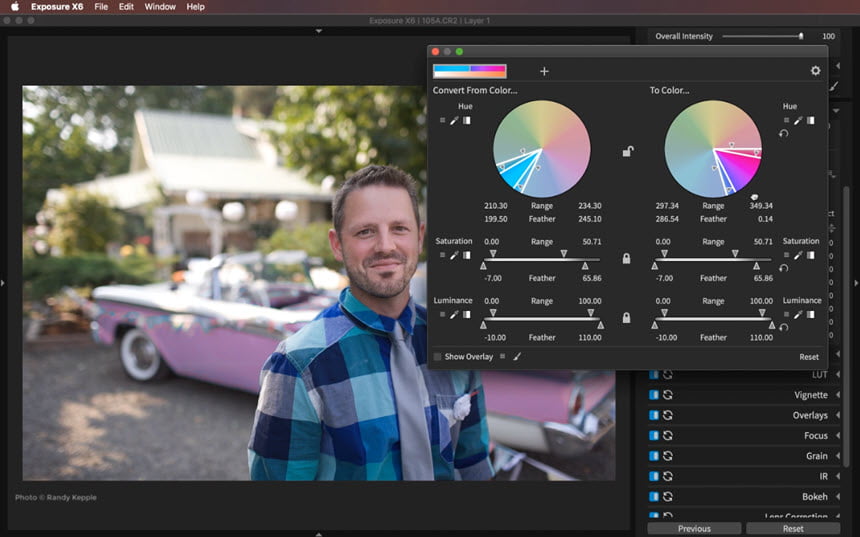Open the options icon next to target Hue
Viewport: 860px width, 537px height.
(786, 121)
